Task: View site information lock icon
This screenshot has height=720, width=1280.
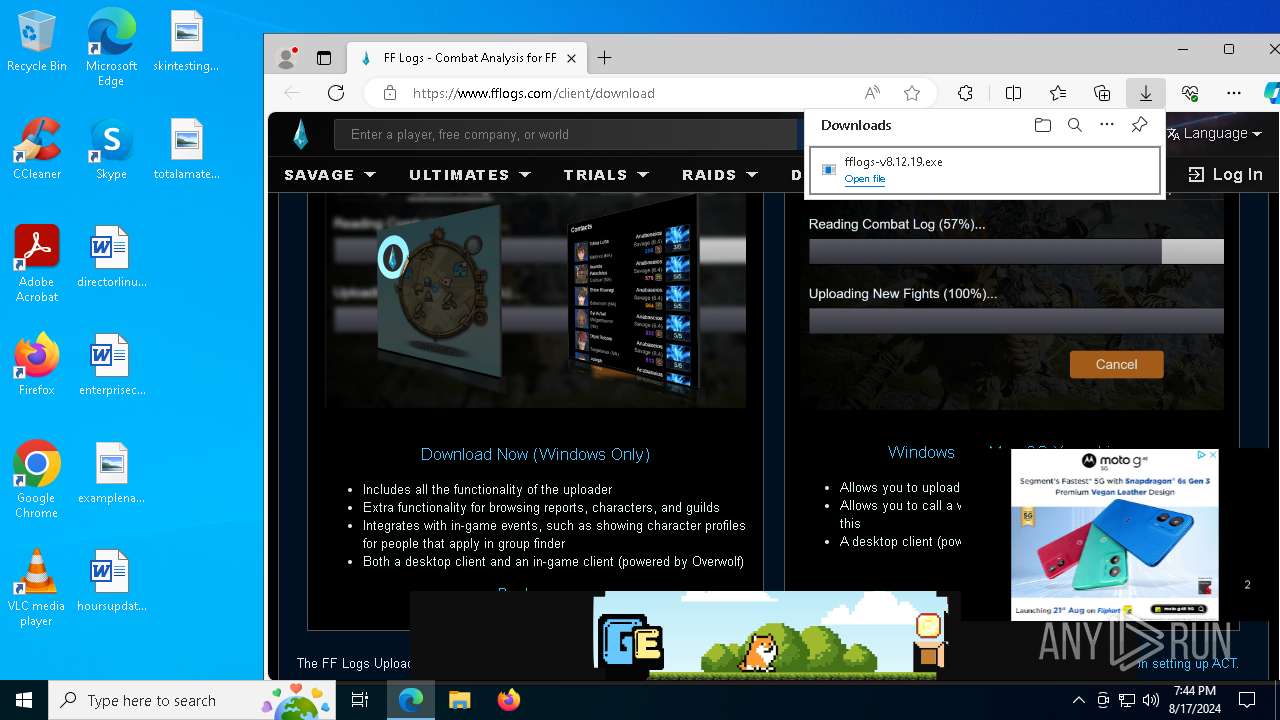Action: [x=390, y=93]
